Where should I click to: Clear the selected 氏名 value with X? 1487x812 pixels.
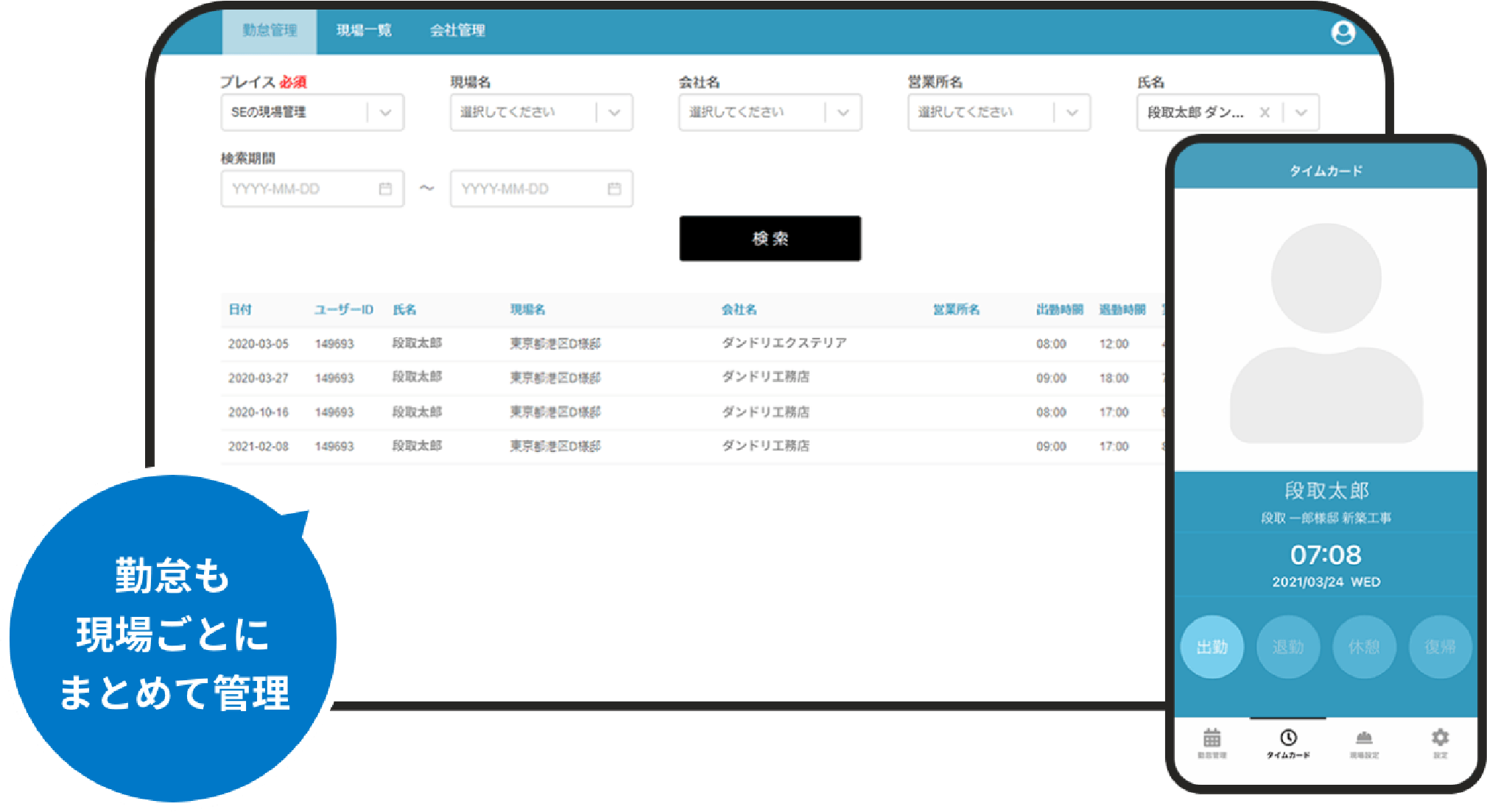1264,113
